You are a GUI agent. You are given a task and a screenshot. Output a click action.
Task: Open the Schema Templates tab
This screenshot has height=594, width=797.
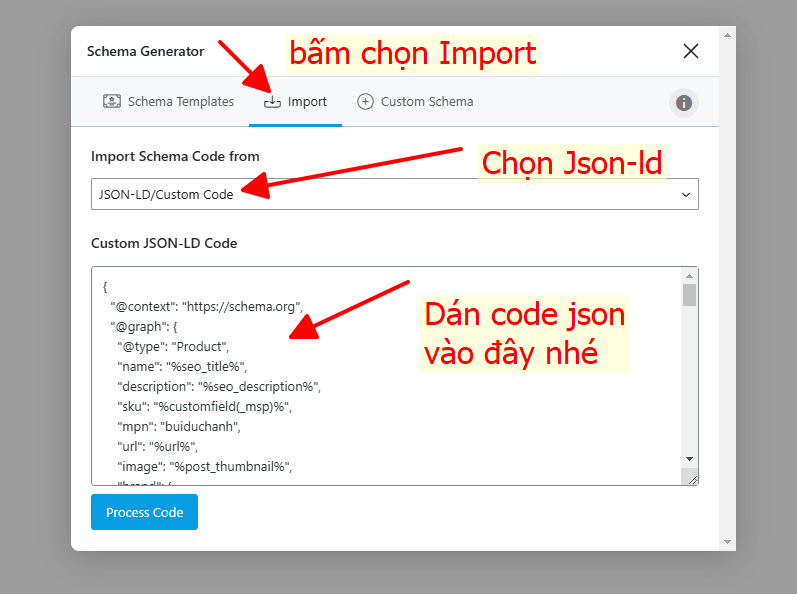coord(168,102)
